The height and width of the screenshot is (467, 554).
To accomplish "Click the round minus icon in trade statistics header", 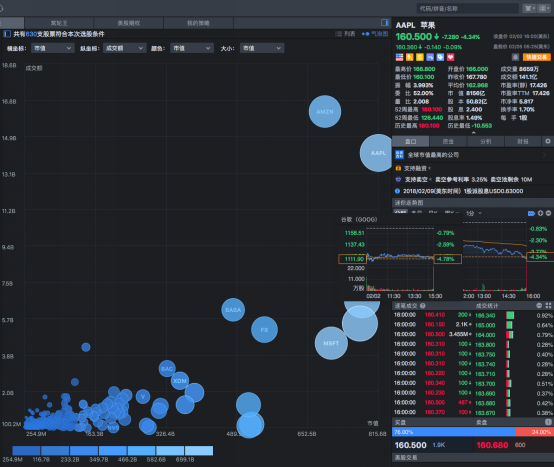I will (x=539, y=306).
